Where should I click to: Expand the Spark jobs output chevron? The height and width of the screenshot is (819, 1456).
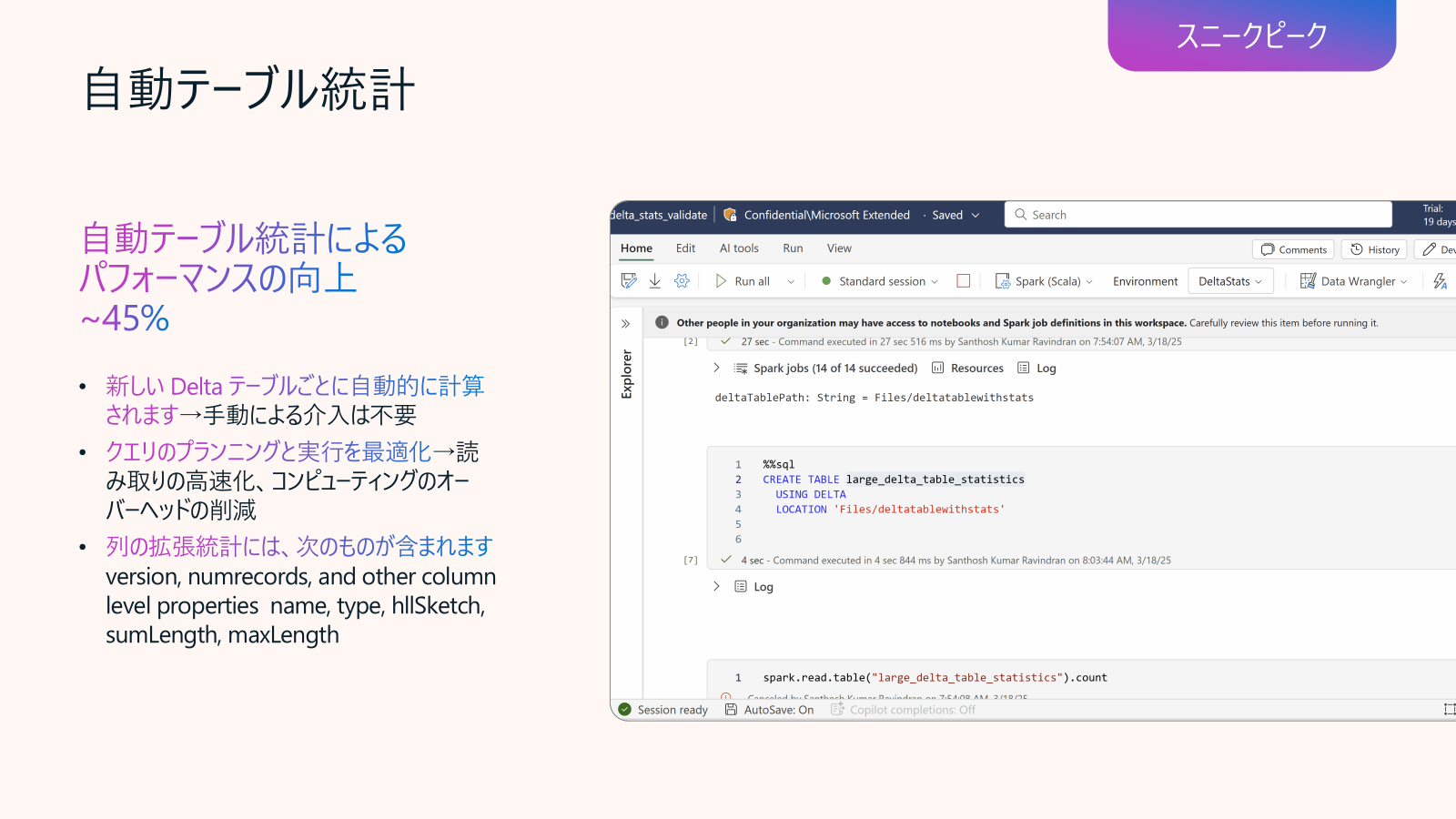point(716,368)
